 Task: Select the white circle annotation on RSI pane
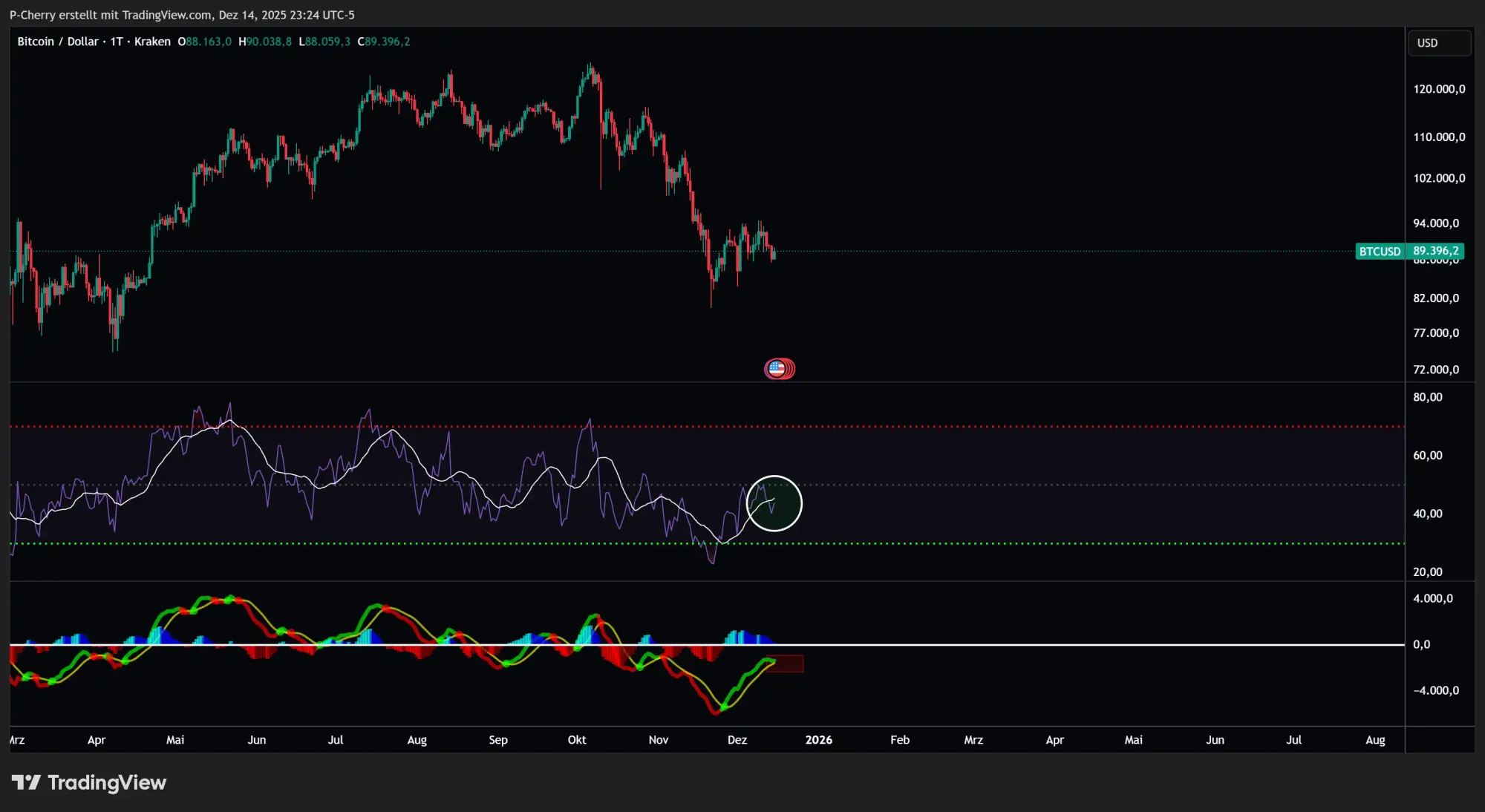pos(774,503)
